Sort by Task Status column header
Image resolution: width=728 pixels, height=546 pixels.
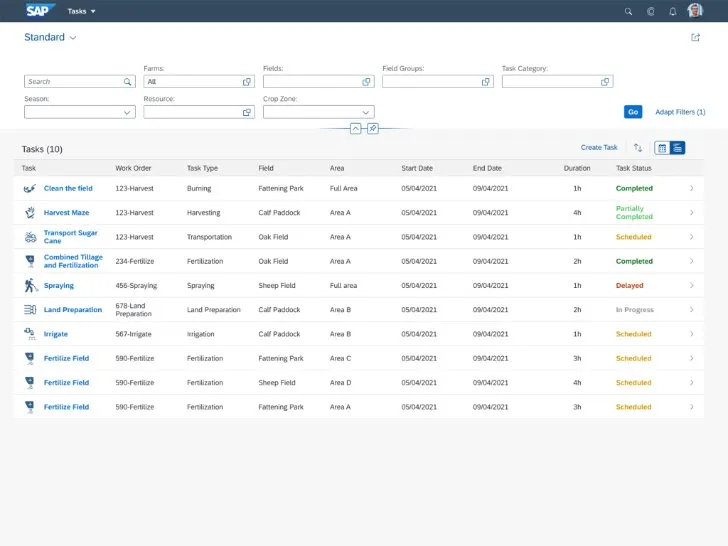(x=633, y=168)
